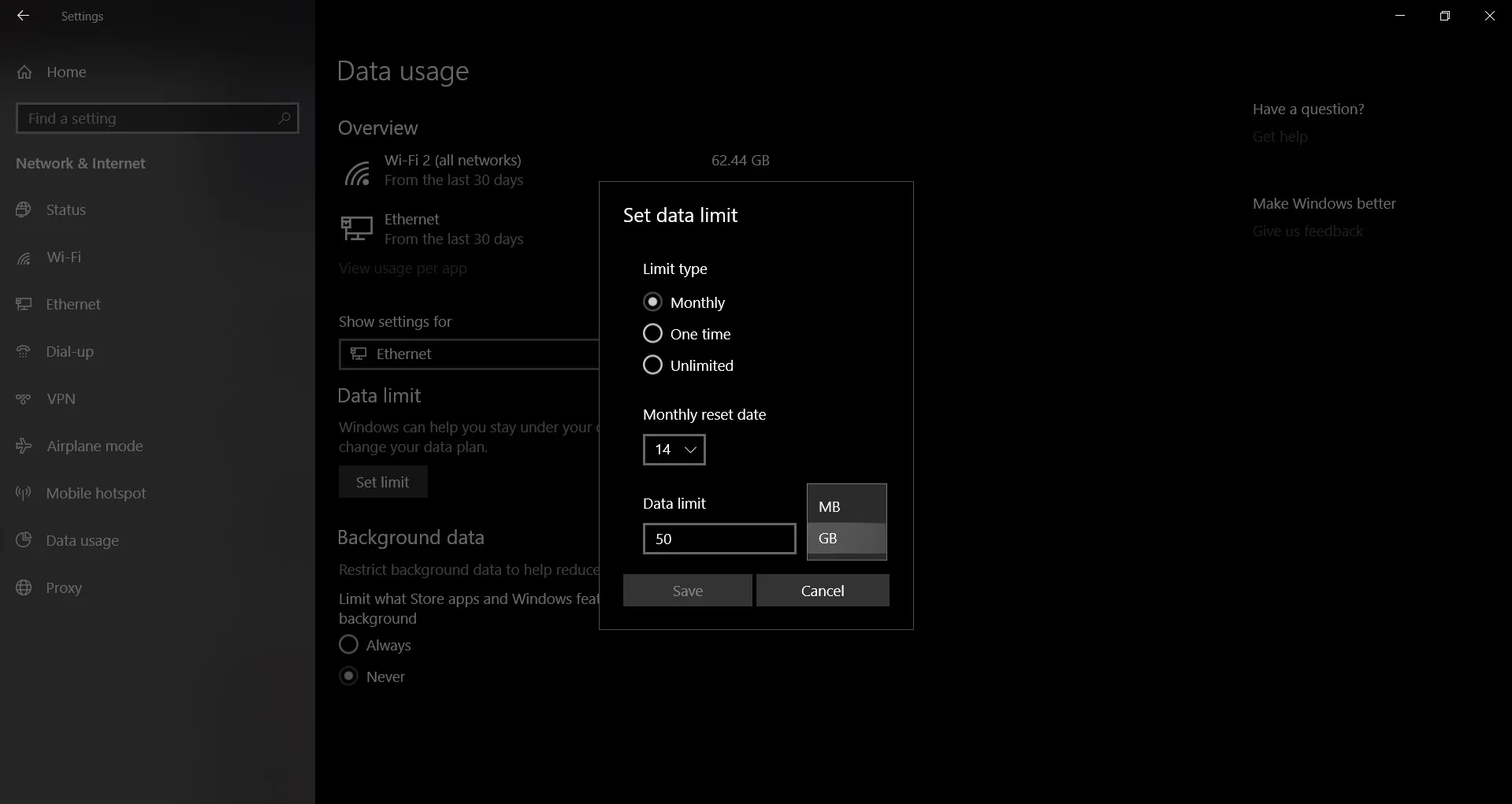Click the Ethernet monitor icon in the sidebar
This screenshot has width=1512, height=804.
pyautogui.click(x=24, y=304)
